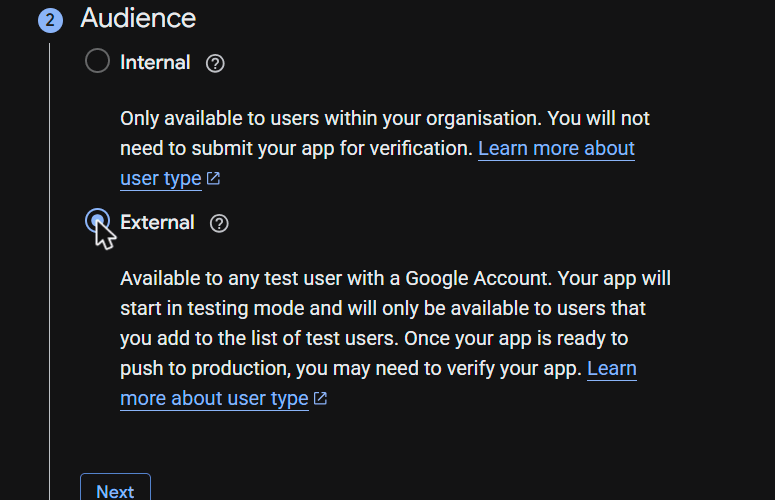Select the Internal audience radio button
Viewport: 775px width, 500px height.
point(97,61)
